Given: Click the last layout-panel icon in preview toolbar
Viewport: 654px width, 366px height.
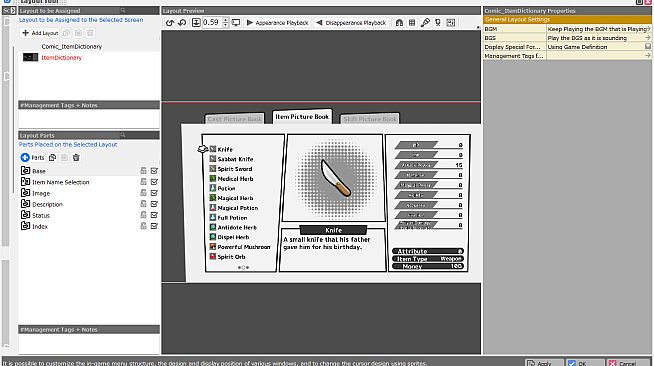Looking at the screenshot, I should [450, 23].
